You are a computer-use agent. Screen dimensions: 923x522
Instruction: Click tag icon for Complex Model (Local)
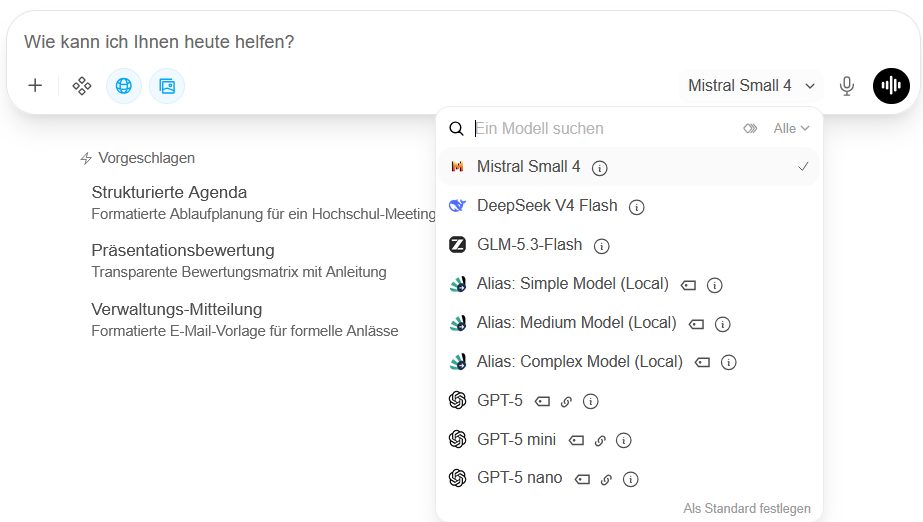702,363
